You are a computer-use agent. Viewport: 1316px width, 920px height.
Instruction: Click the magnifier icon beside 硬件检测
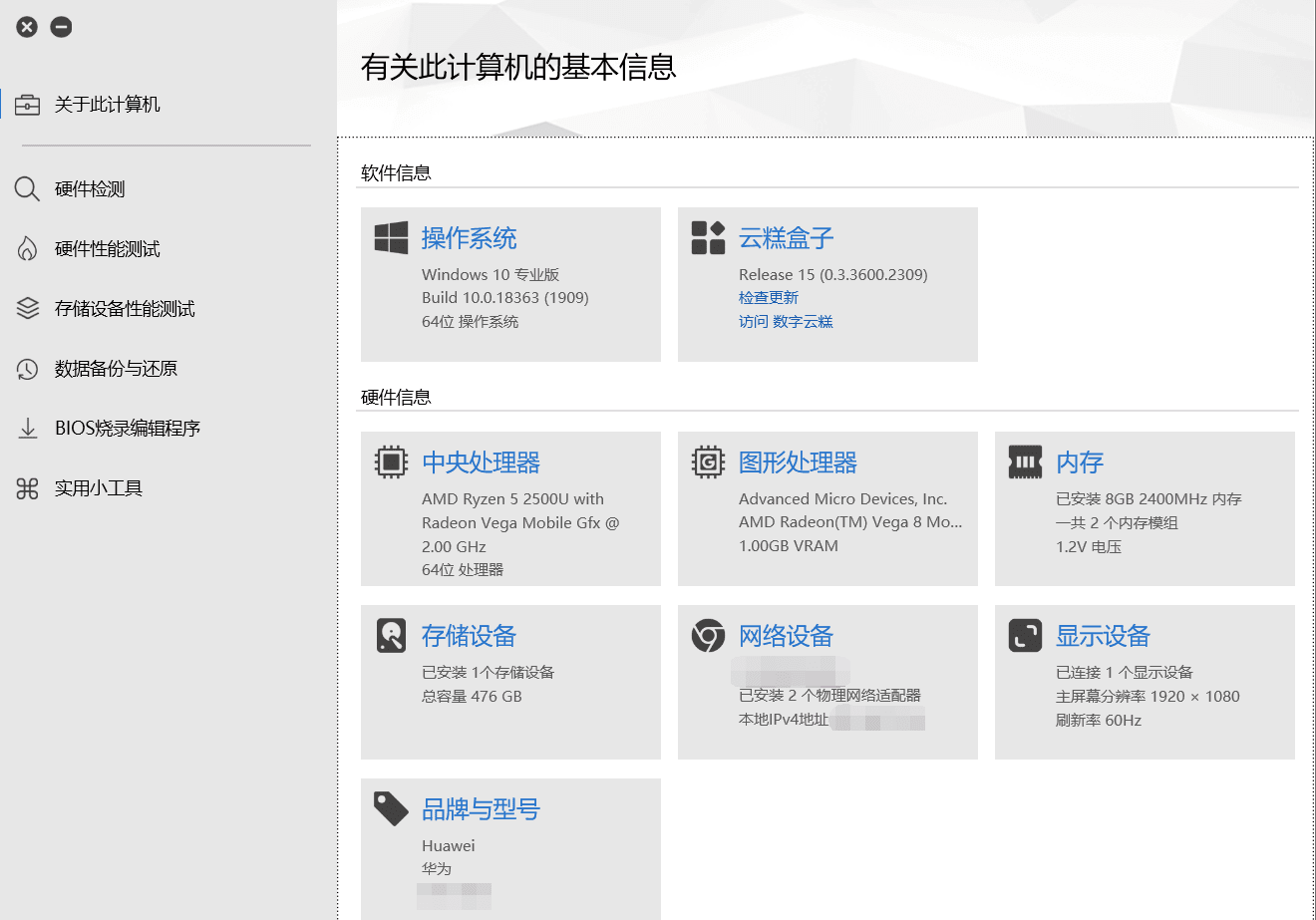click(27, 188)
